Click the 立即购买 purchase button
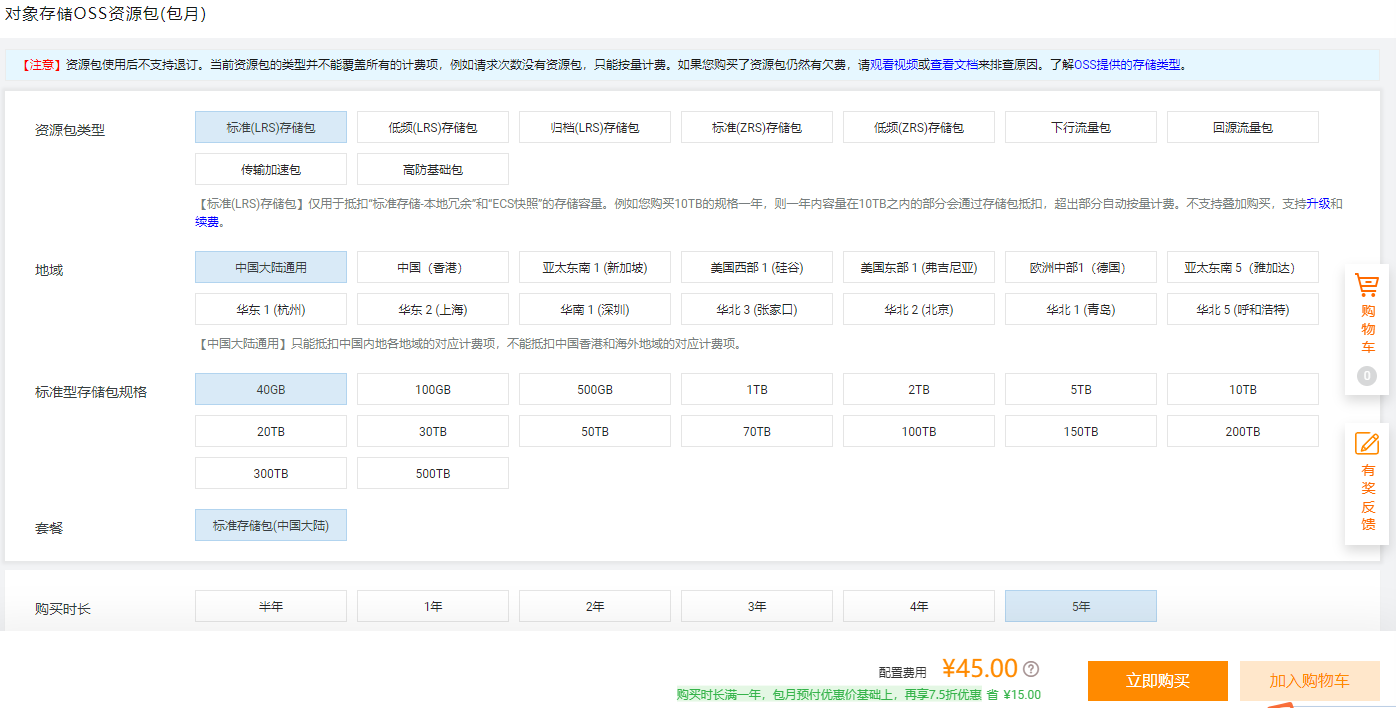 [1157, 681]
